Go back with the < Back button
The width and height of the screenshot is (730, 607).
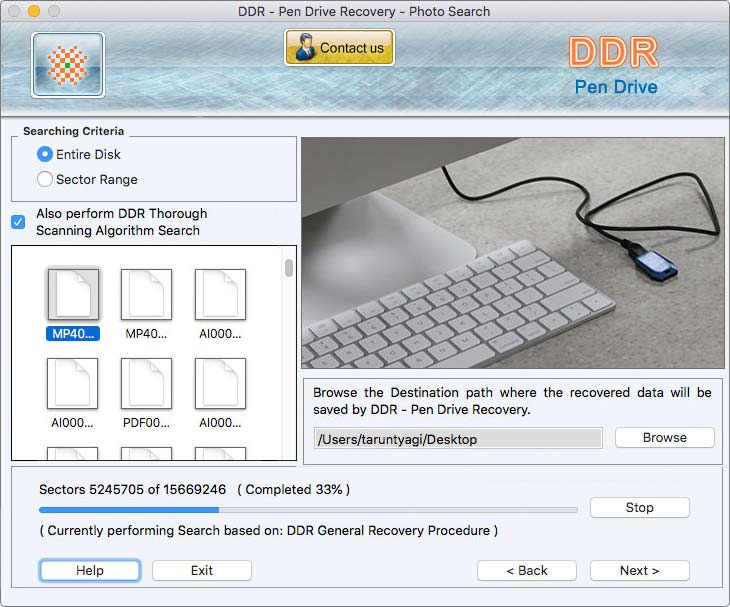point(527,571)
